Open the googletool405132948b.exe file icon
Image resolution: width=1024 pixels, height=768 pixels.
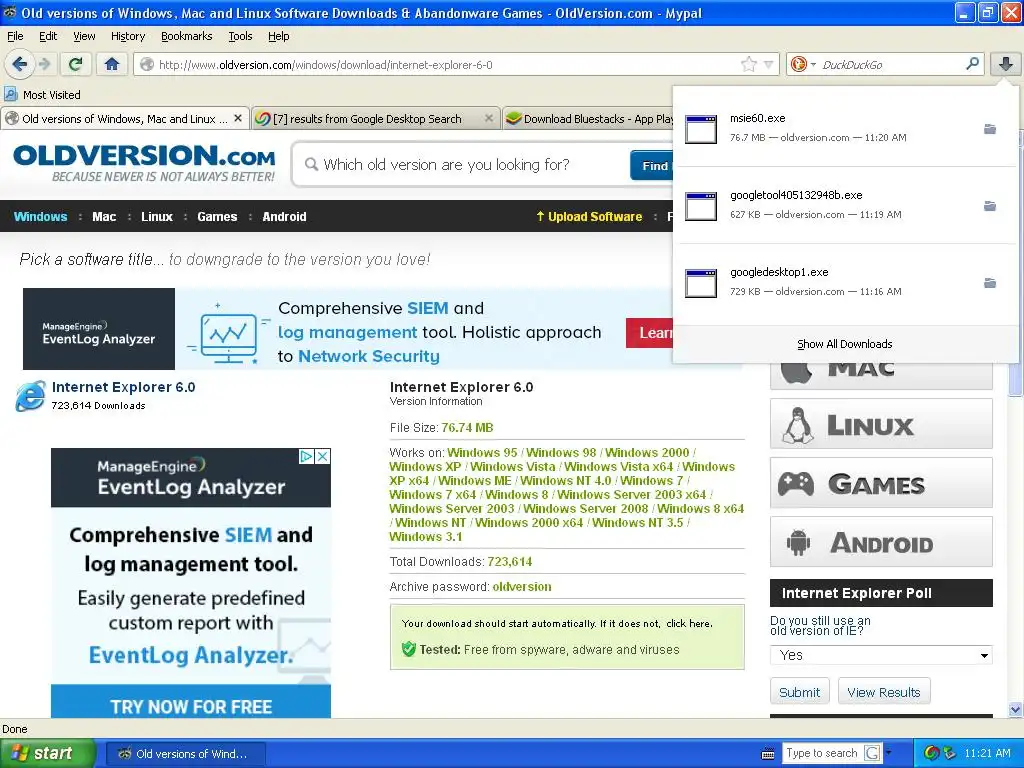click(701, 206)
